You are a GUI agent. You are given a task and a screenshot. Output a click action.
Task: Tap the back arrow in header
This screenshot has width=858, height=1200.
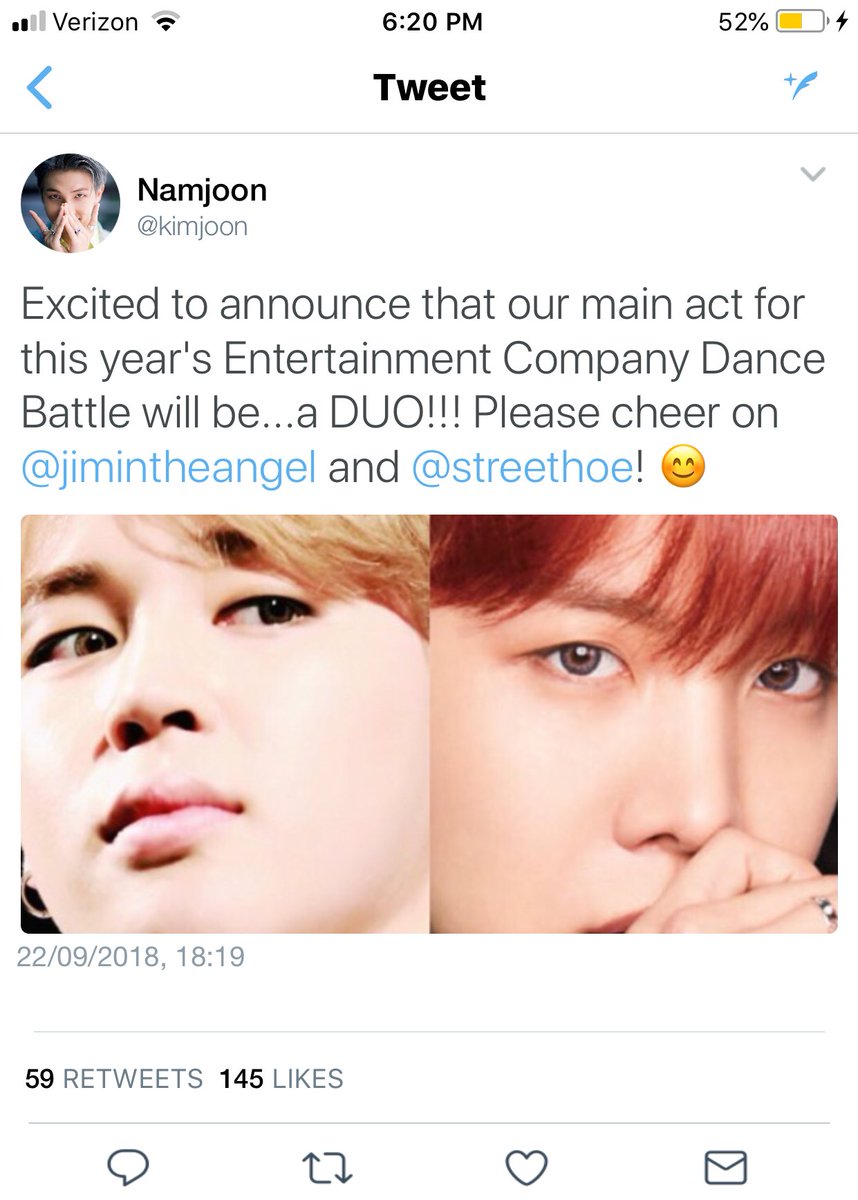click(x=39, y=88)
